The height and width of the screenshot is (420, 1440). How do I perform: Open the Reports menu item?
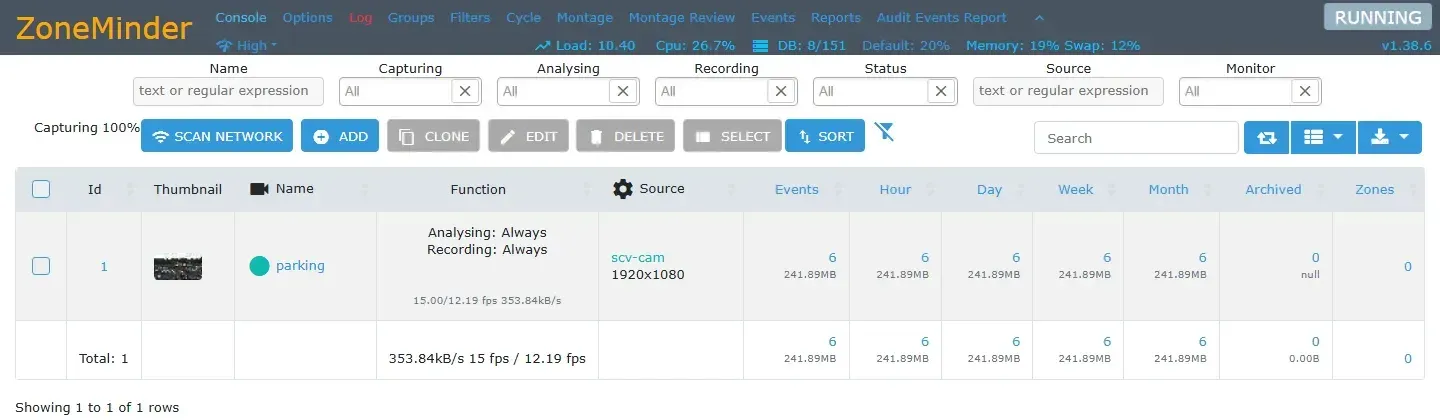(x=836, y=17)
